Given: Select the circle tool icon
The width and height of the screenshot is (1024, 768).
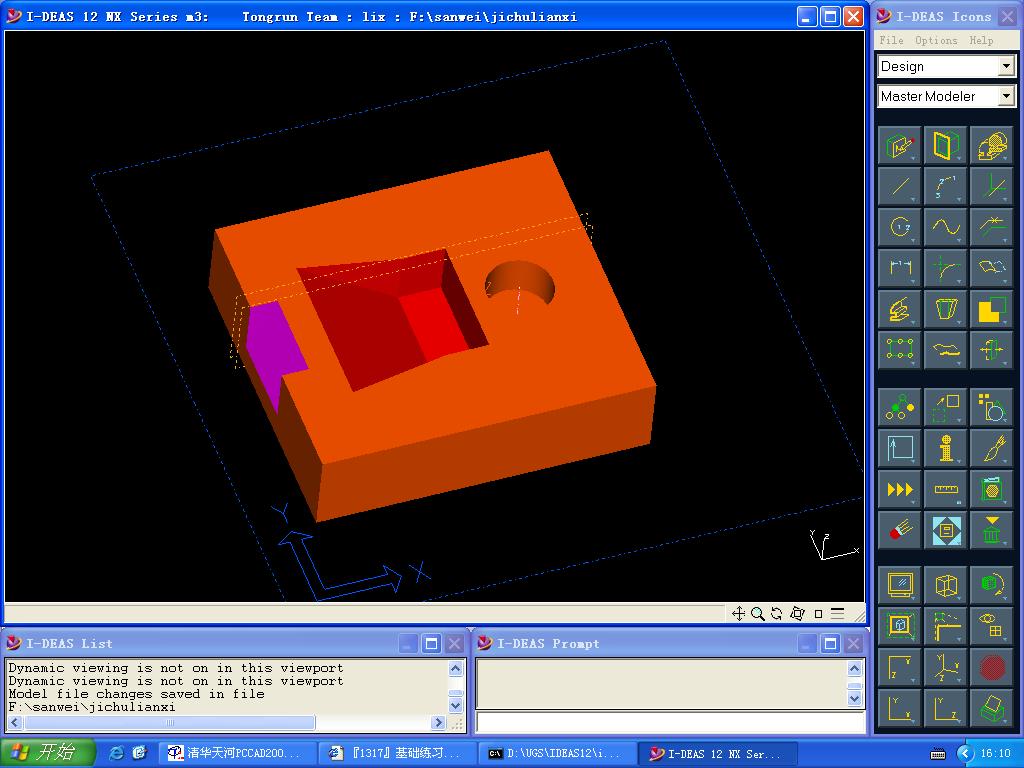Looking at the screenshot, I should point(900,227).
